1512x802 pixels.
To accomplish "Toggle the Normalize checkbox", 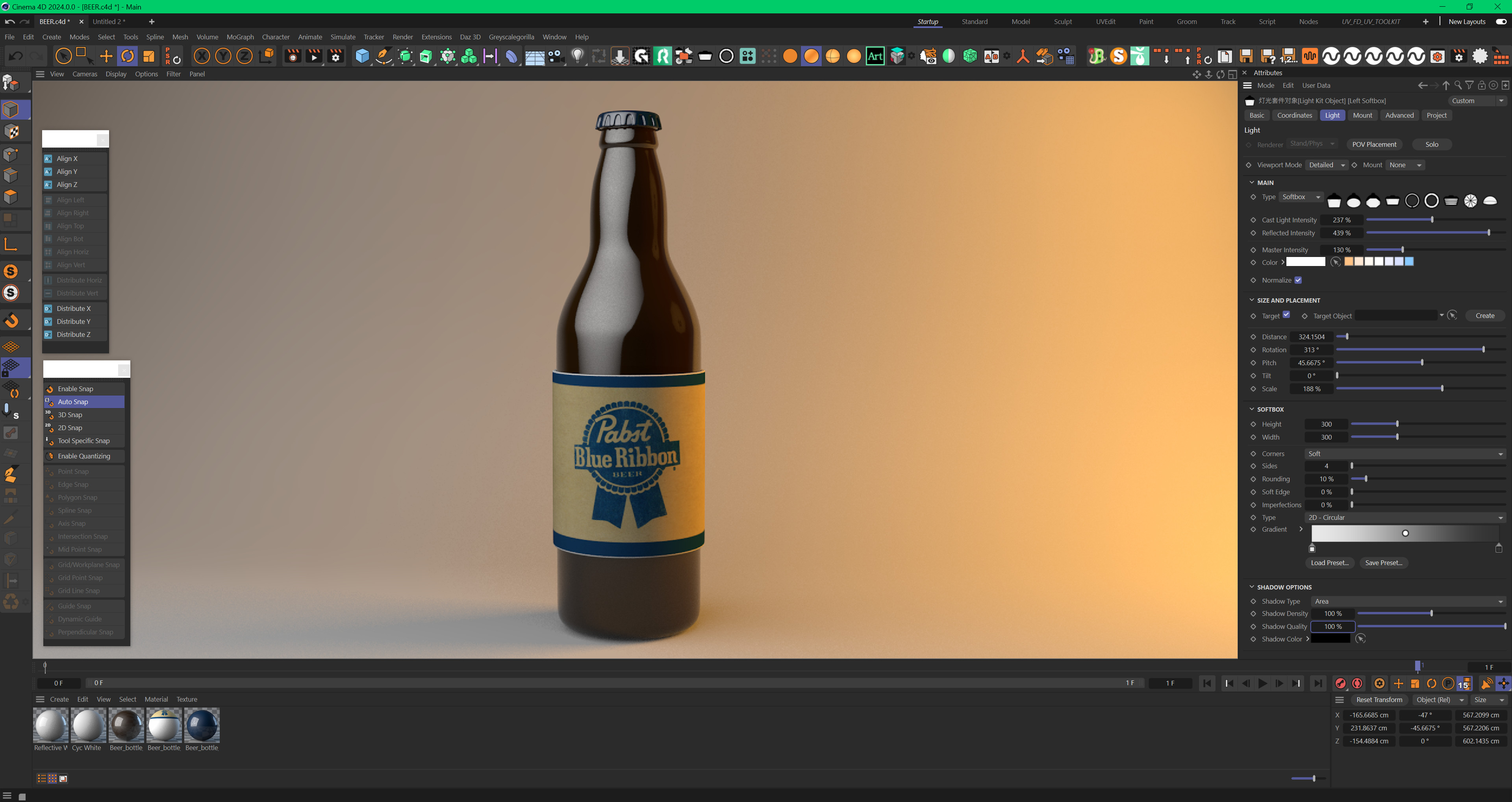I will pyautogui.click(x=1298, y=280).
